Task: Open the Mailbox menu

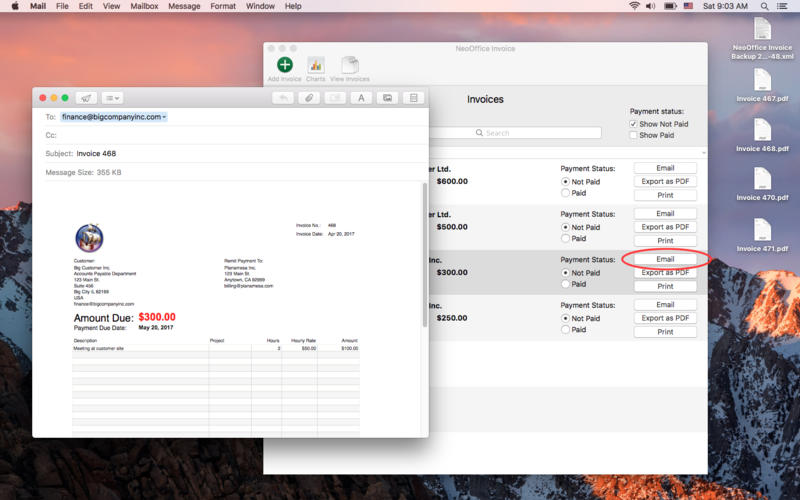Action: pyautogui.click(x=144, y=6)
